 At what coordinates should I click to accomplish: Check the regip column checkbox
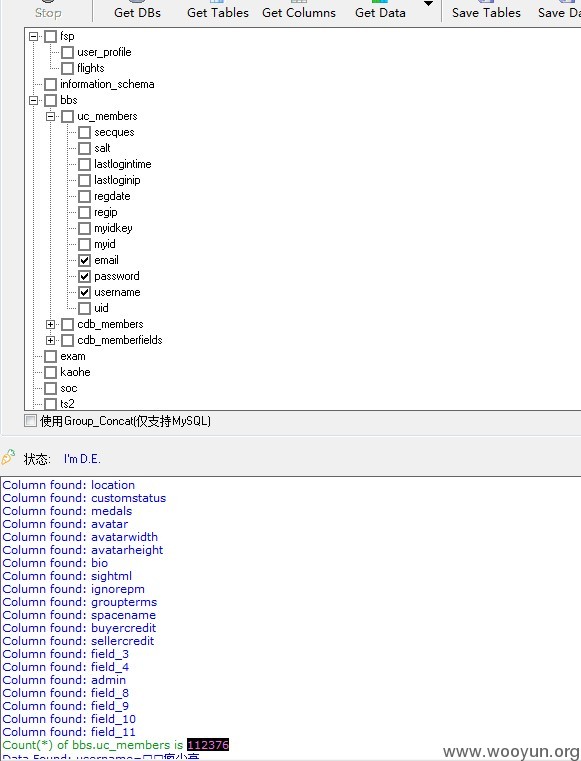coord(84,213)
